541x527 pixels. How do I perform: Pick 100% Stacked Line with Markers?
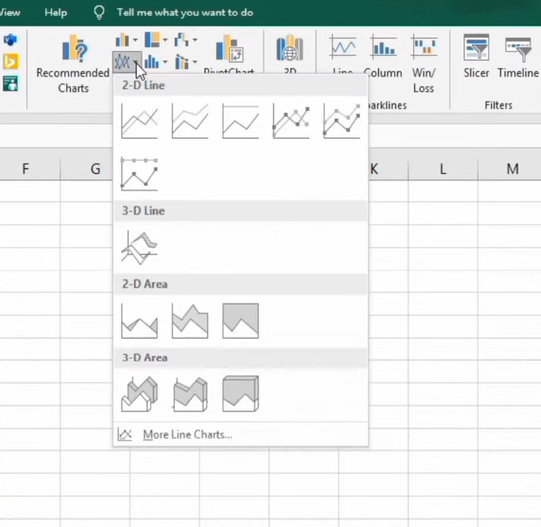pyautogui.click(x=139, y=174)
